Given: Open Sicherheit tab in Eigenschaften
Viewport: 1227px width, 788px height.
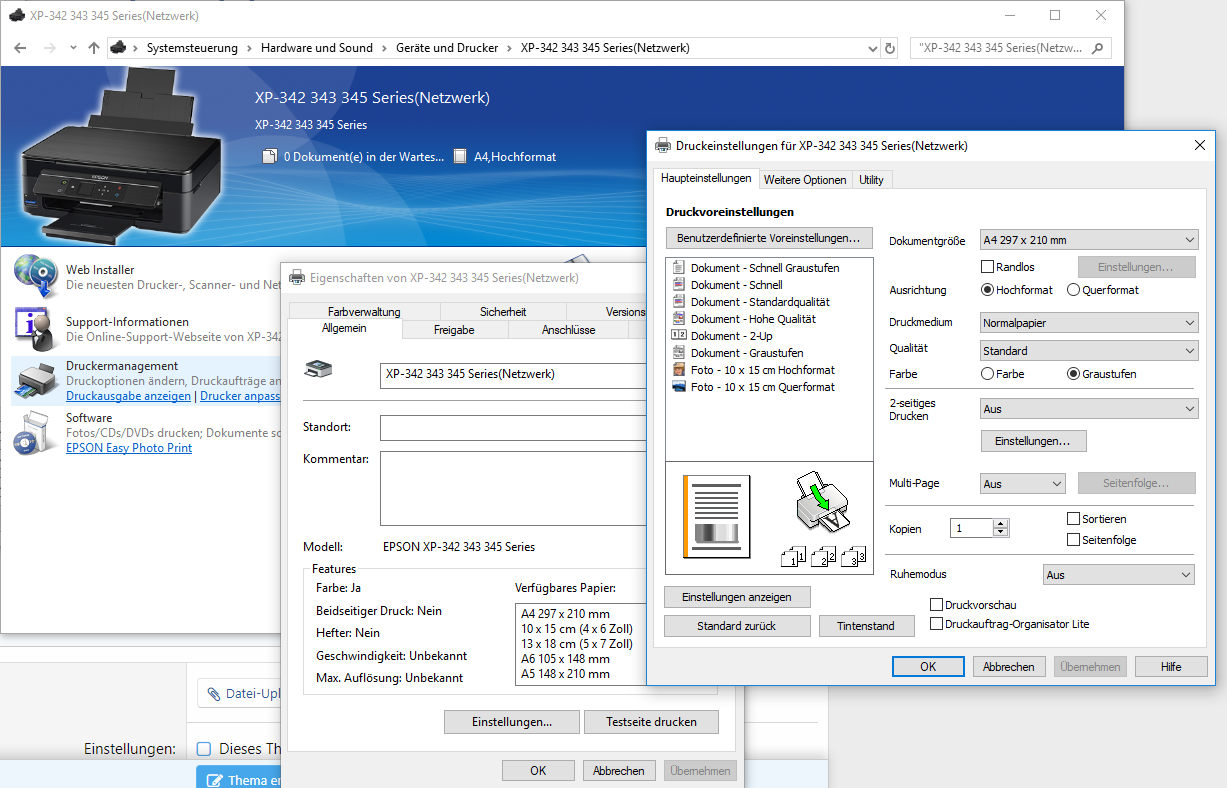Looking at the screenshot, I should point(503,312).
